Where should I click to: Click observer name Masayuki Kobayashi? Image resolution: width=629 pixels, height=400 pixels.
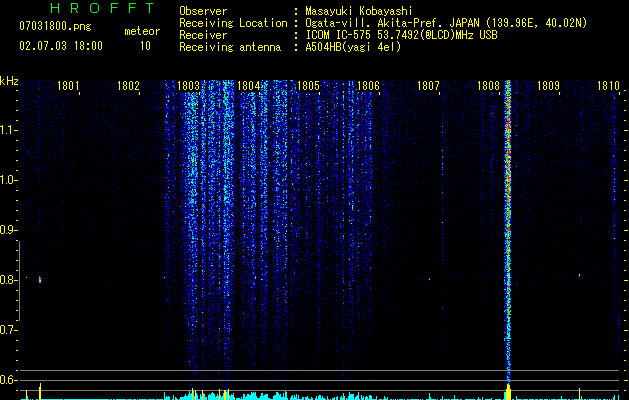359,11
